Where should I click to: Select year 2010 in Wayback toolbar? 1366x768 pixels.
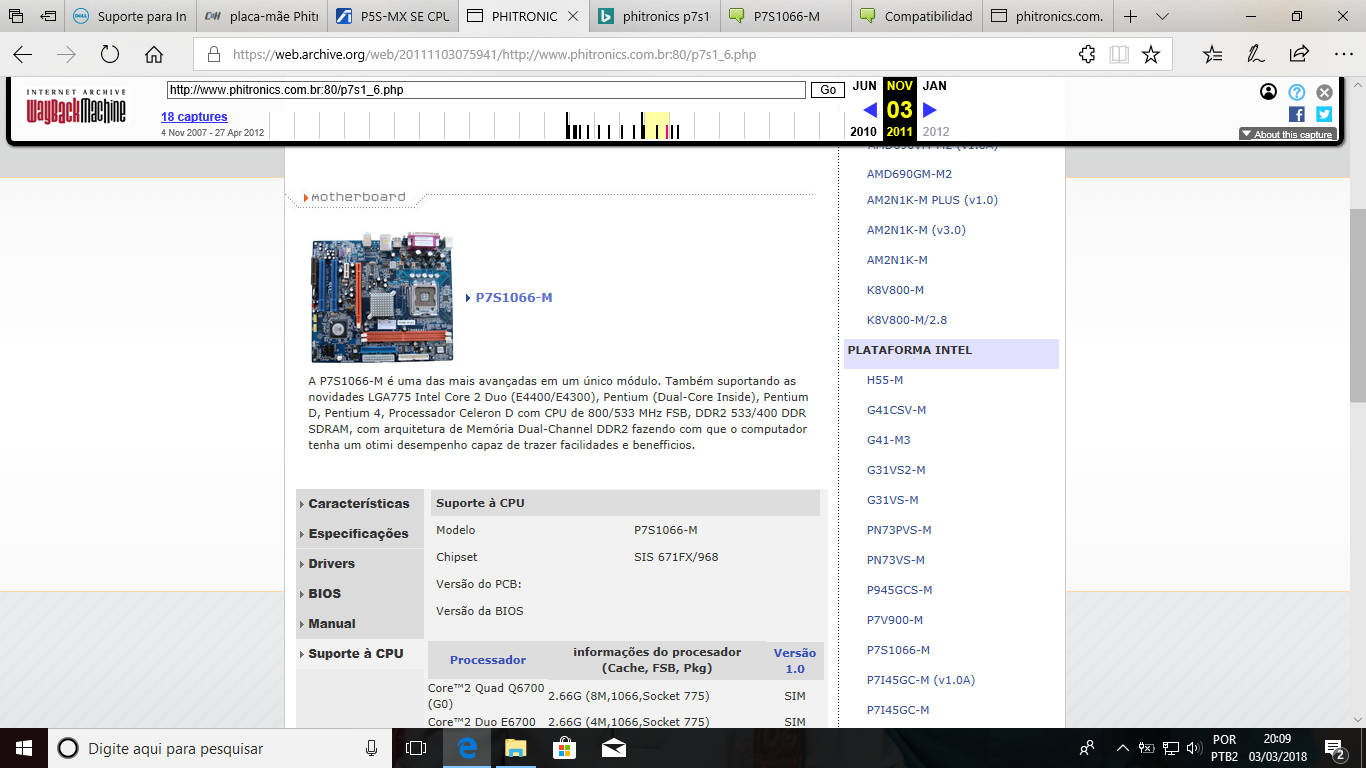tap(863, 132)
